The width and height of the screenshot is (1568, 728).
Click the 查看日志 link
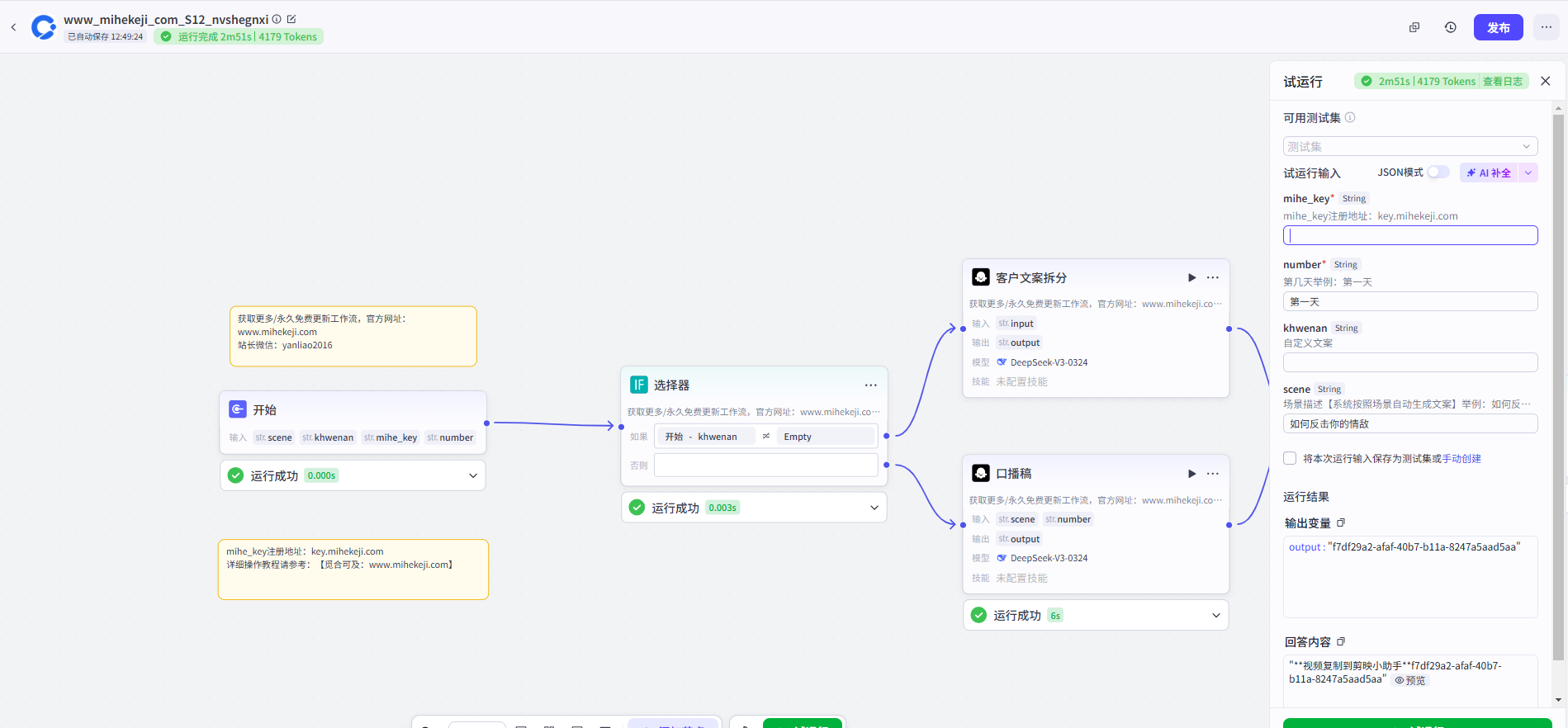[x=1502, y=81]
